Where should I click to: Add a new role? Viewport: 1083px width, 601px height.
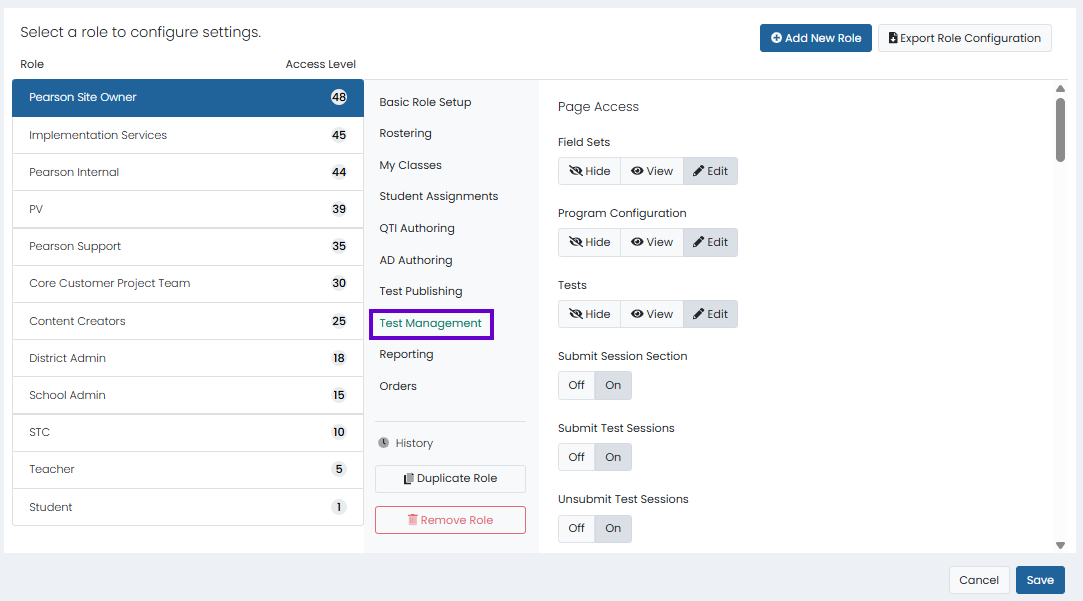(816, 38)
